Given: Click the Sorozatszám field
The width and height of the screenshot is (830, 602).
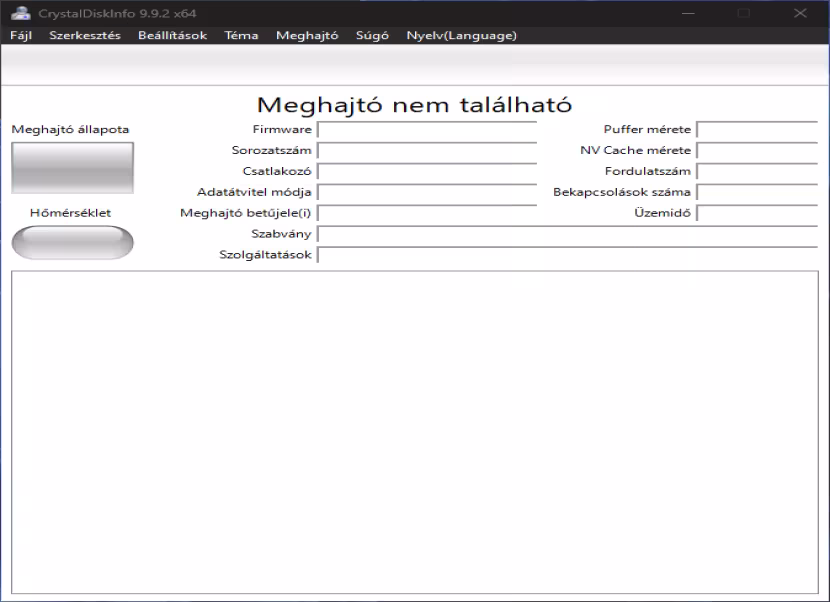Looking at the screenshot, I should (427, 150).
